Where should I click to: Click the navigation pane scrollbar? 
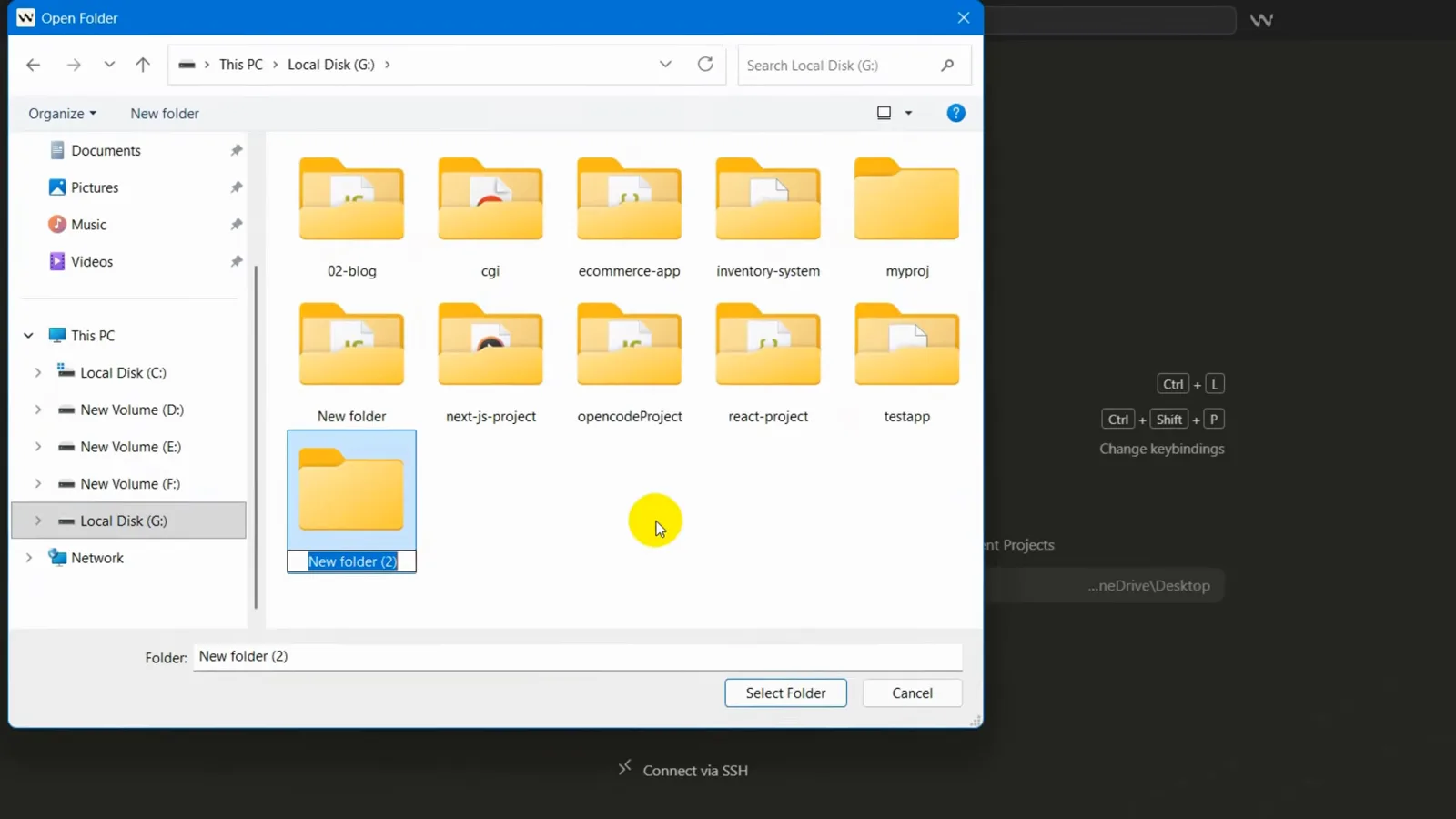point(256,437)
